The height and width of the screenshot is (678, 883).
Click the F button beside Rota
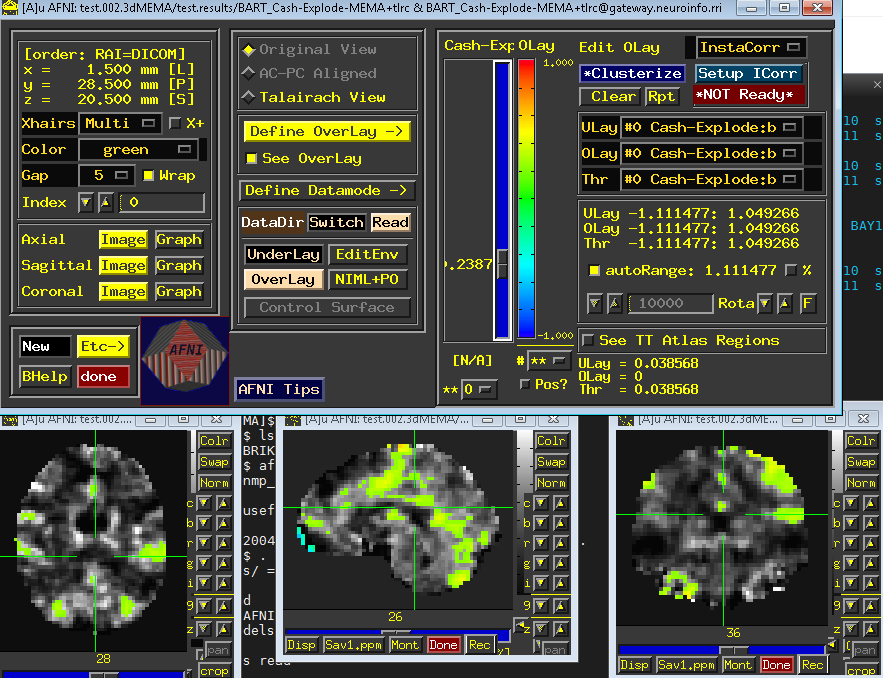[x=807, y=304]
